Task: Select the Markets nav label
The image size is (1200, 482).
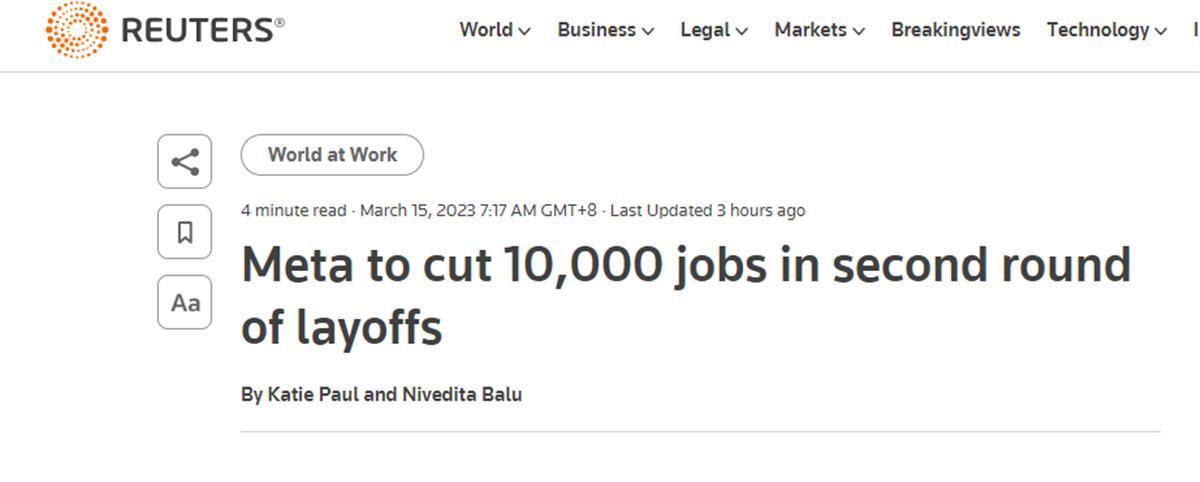Action: tap(810, 30)
